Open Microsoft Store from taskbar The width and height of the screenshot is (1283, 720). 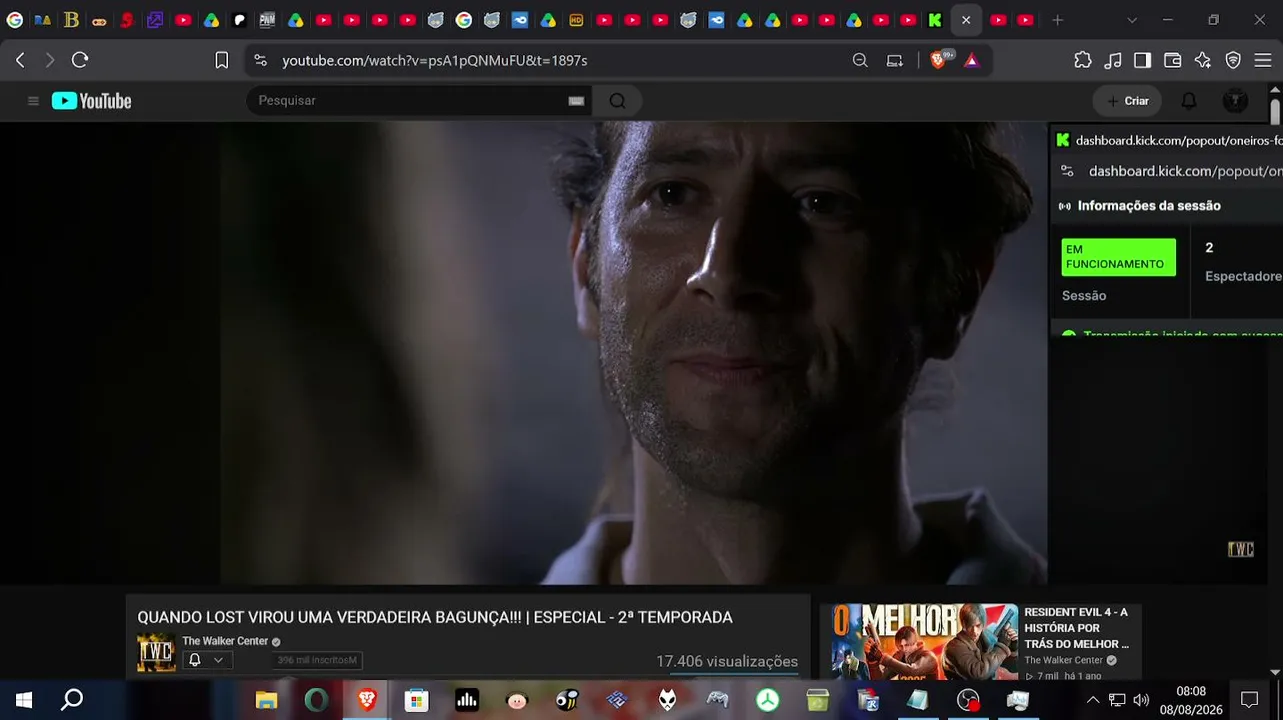pos(416,700)
